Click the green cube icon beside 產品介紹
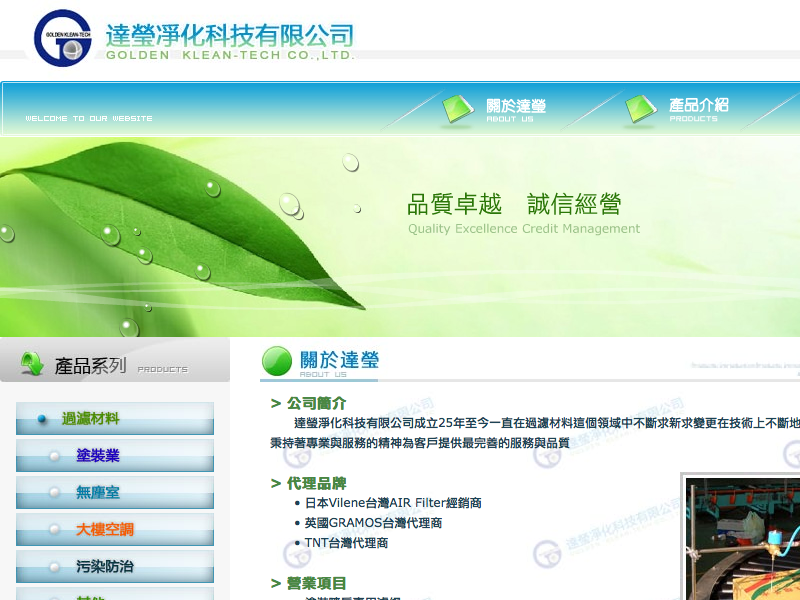The height and width of the screenshot is (600, 800). (x=641, y=110)
